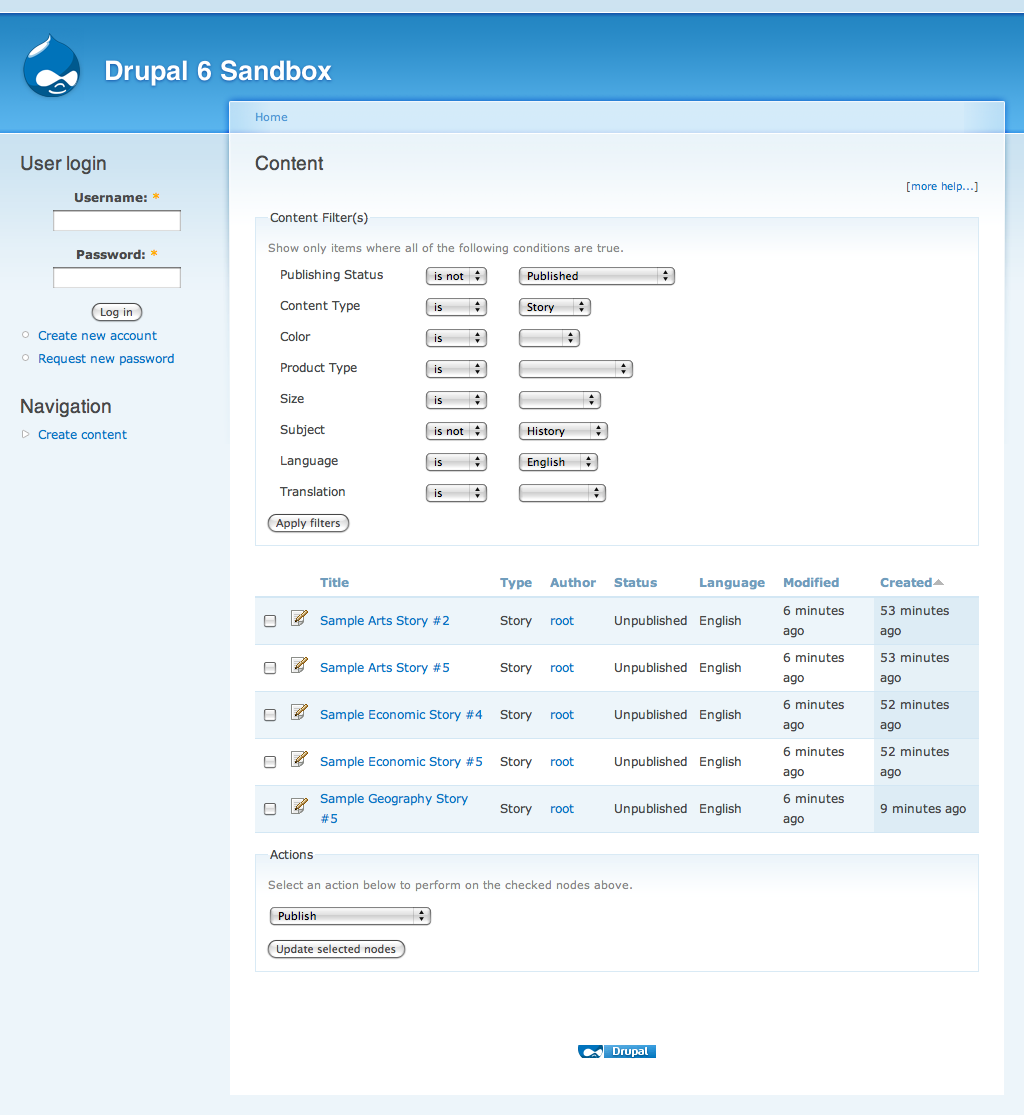The height and width of the screenshot is (1115, 1024).
Task: Click the Powered by Drupal footer badge
Action: (x=617, y=1051)
